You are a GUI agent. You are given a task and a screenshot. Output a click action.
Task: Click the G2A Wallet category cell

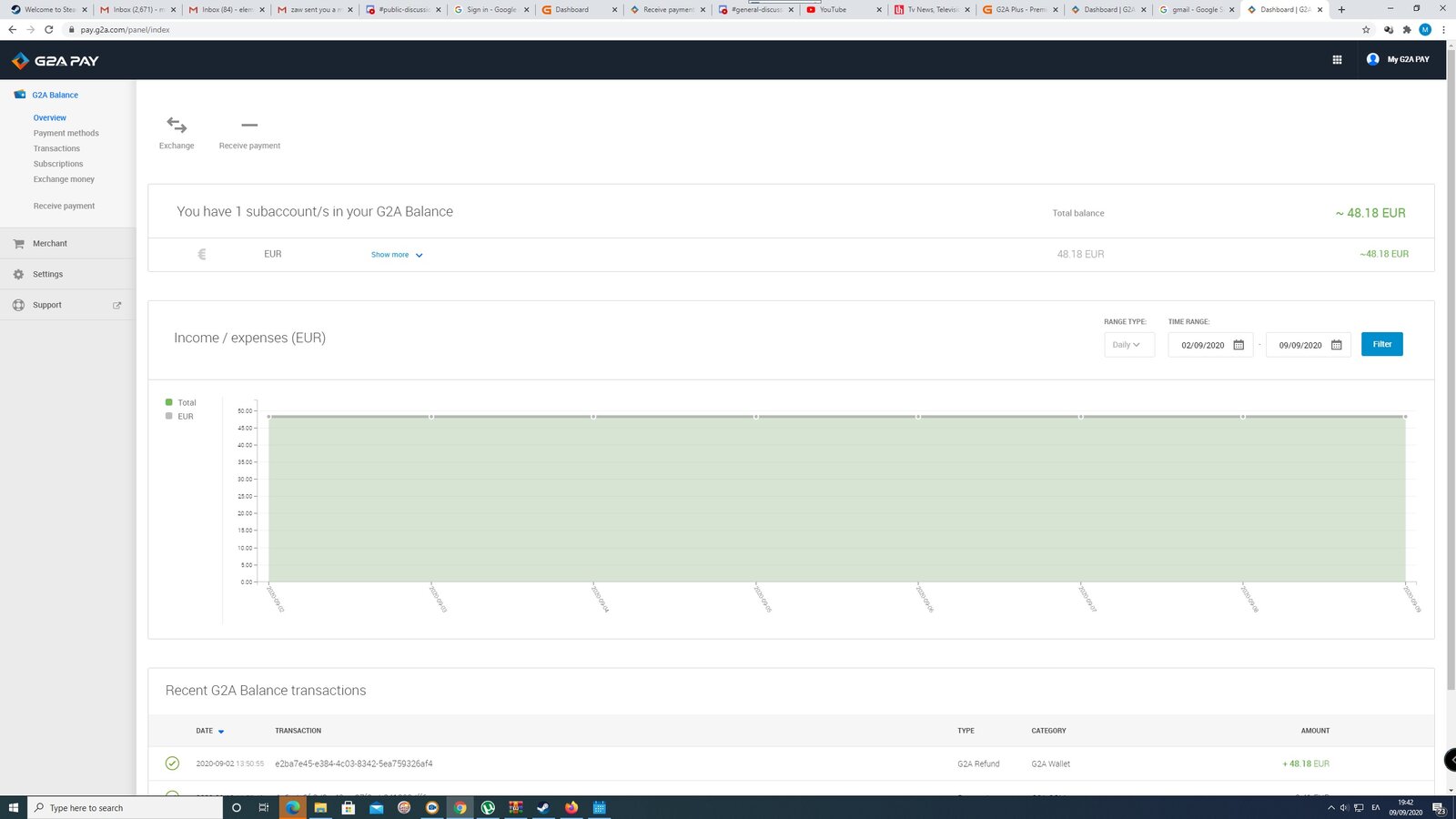tap(1050, 764)
